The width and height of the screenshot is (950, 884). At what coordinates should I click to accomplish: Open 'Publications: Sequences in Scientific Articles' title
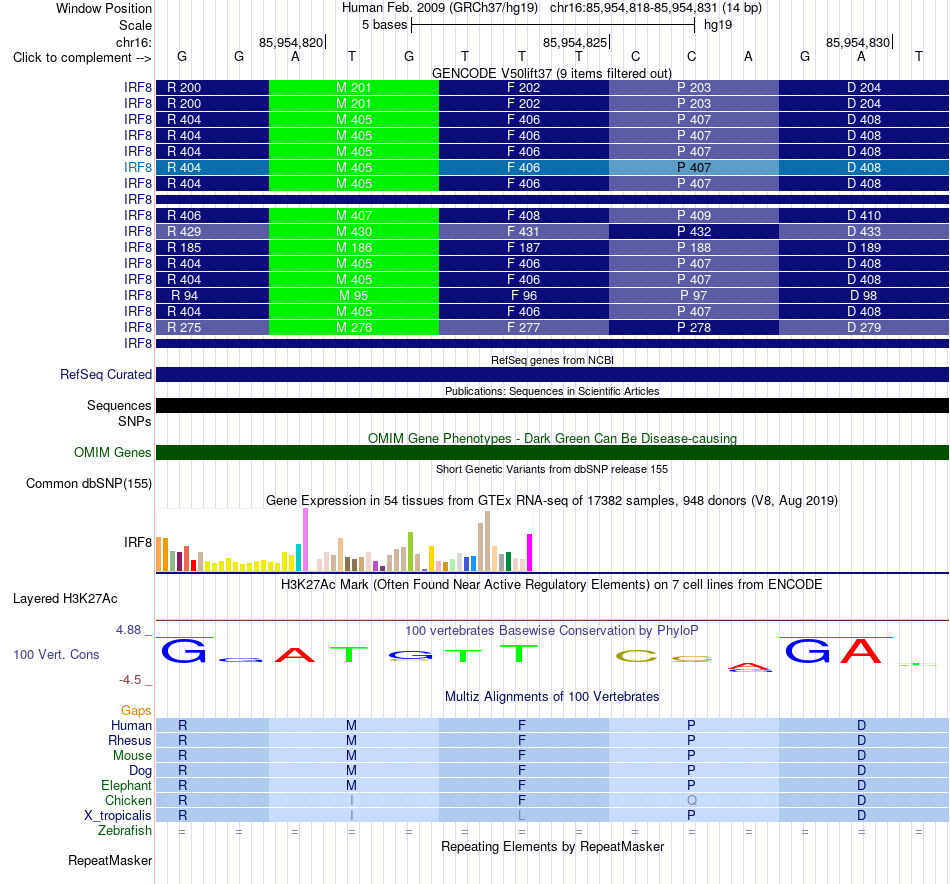(x=552, y=391)
